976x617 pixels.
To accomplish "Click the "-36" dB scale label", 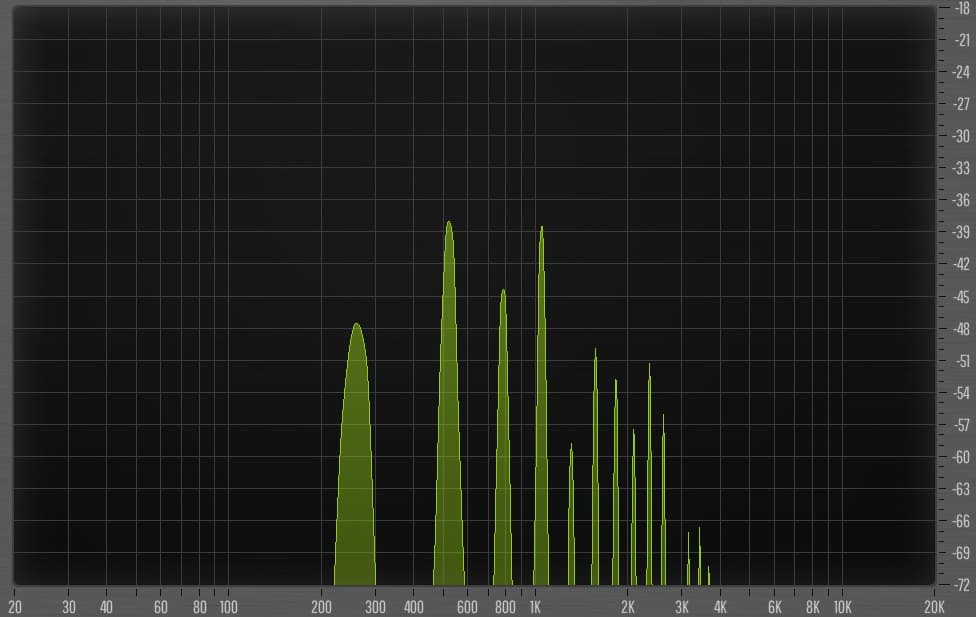I will (x=962, y=200).
